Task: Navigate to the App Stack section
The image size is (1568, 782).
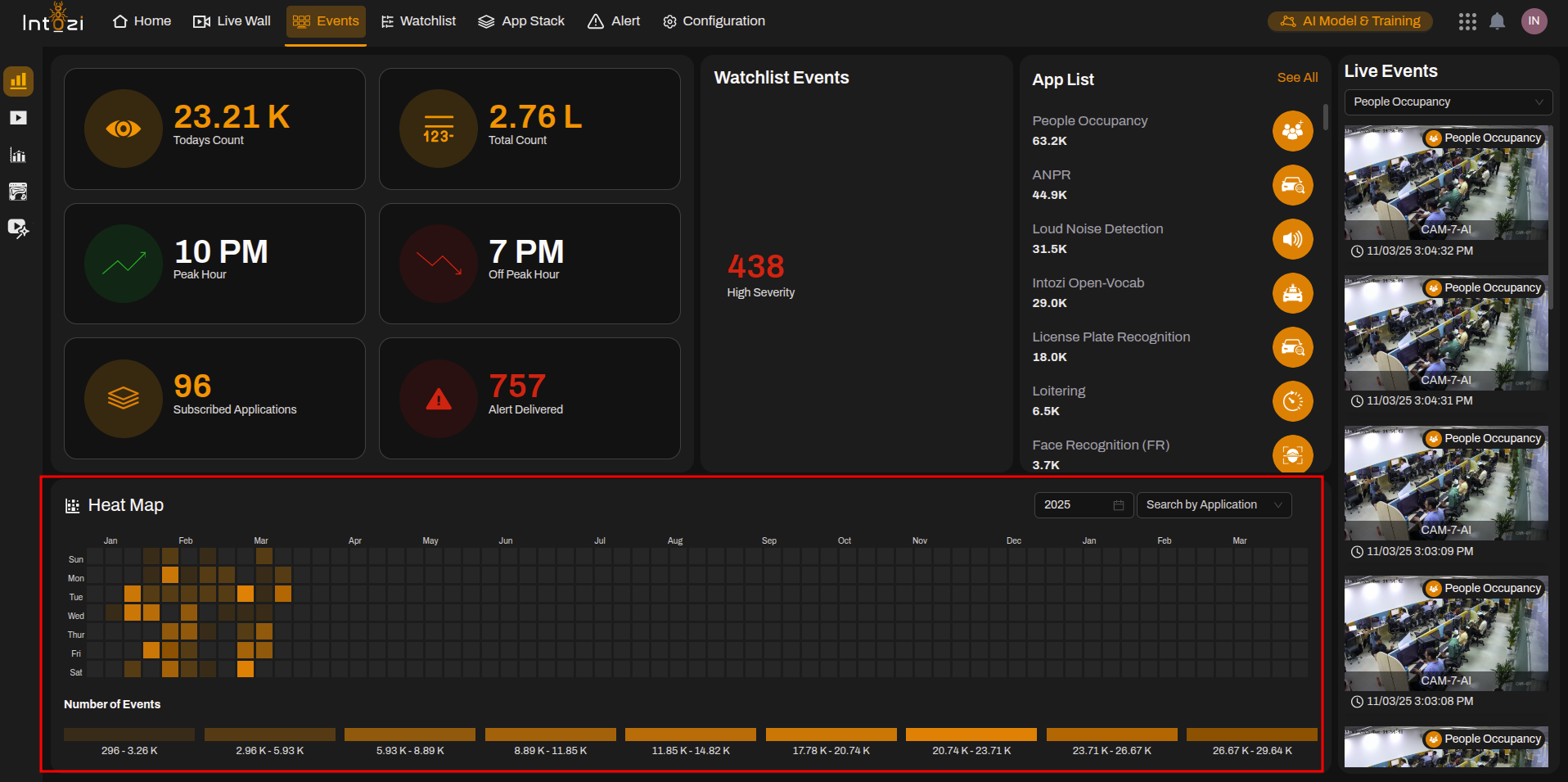Action: [x=521, y=20]
